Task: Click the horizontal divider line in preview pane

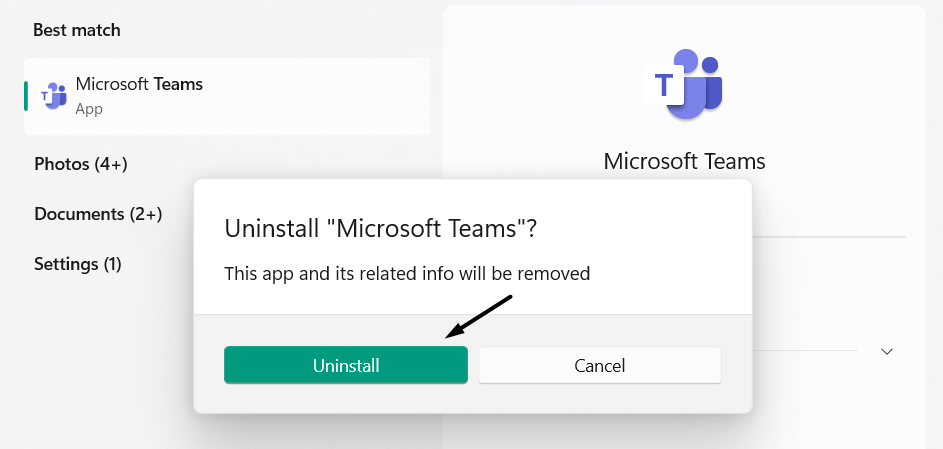Action: [830, 237]
